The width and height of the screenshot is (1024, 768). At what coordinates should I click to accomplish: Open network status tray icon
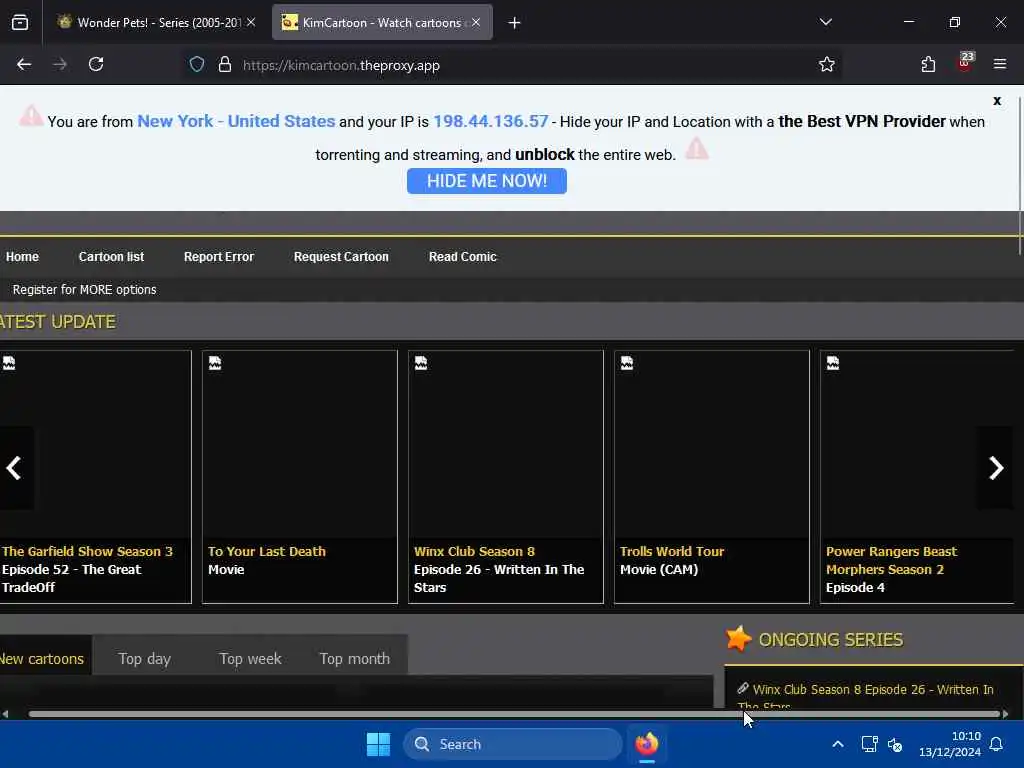coord(869,744)
